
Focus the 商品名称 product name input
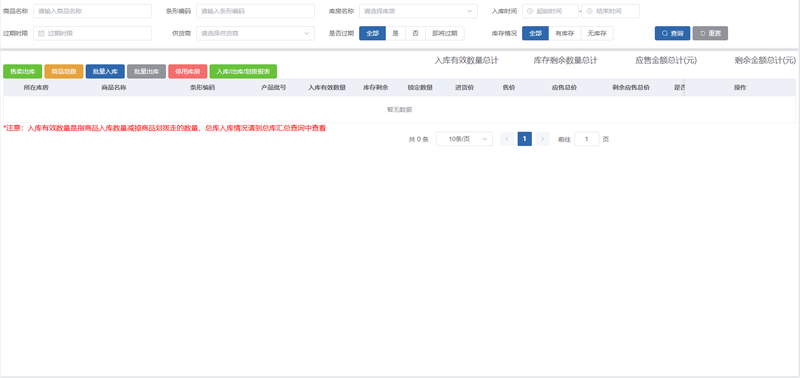click(x=92, y=11)
